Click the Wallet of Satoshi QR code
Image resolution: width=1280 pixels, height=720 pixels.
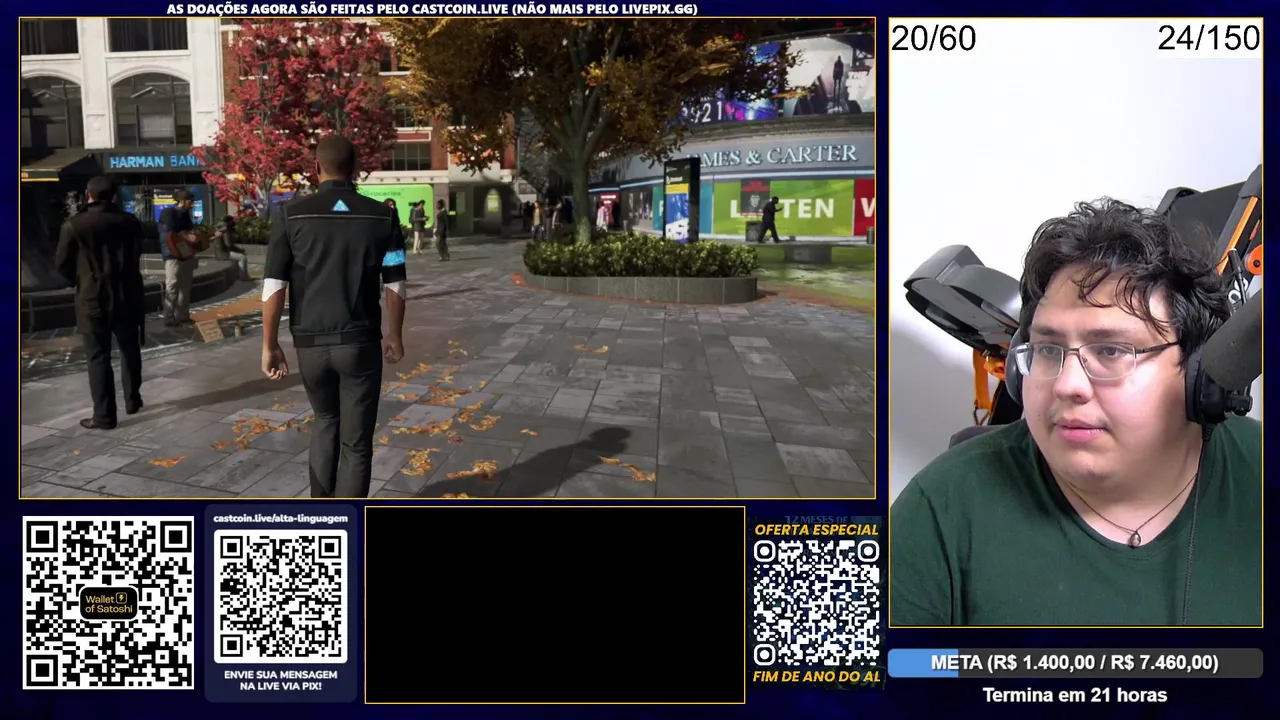108,602
